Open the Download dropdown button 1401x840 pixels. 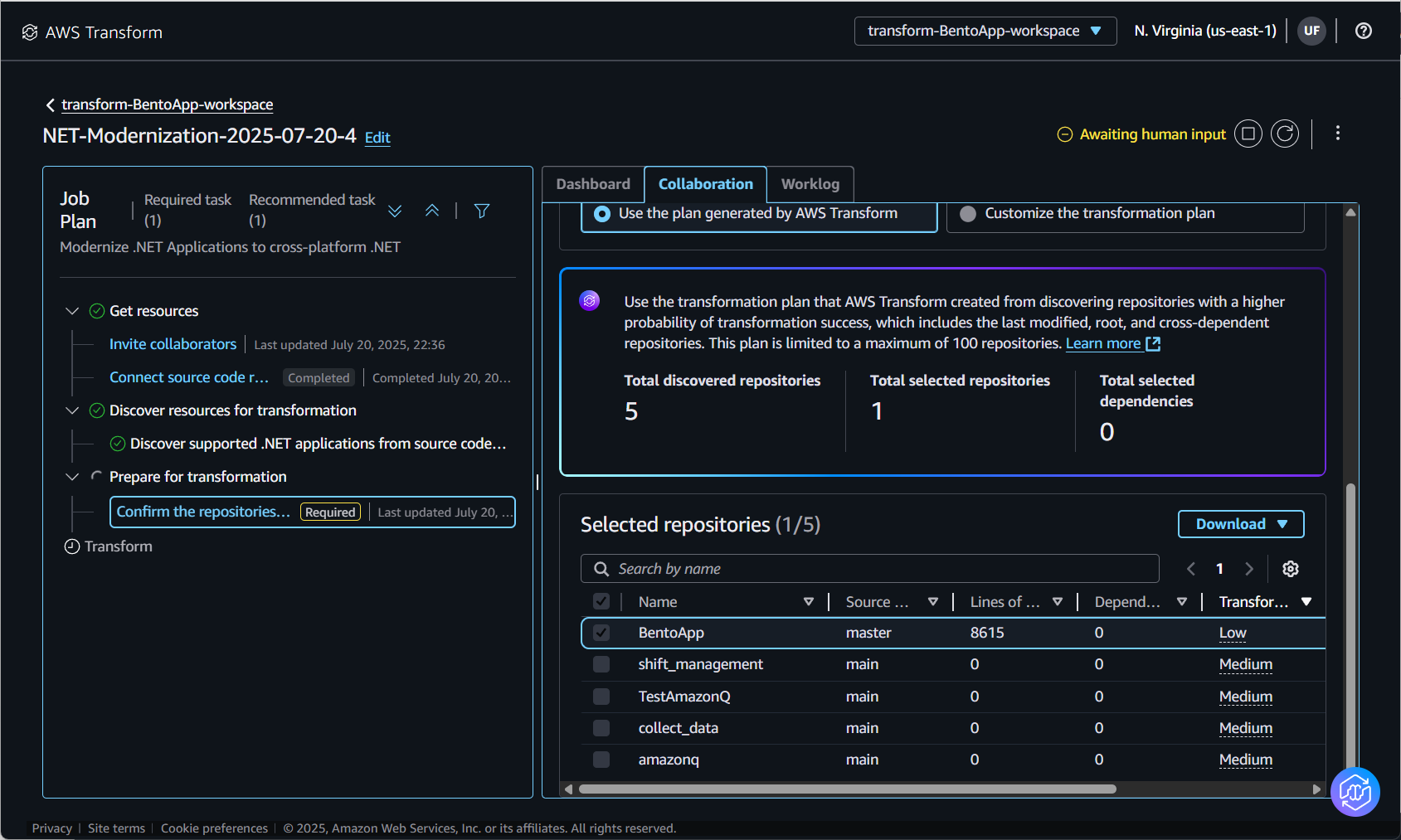[1241, 524]
